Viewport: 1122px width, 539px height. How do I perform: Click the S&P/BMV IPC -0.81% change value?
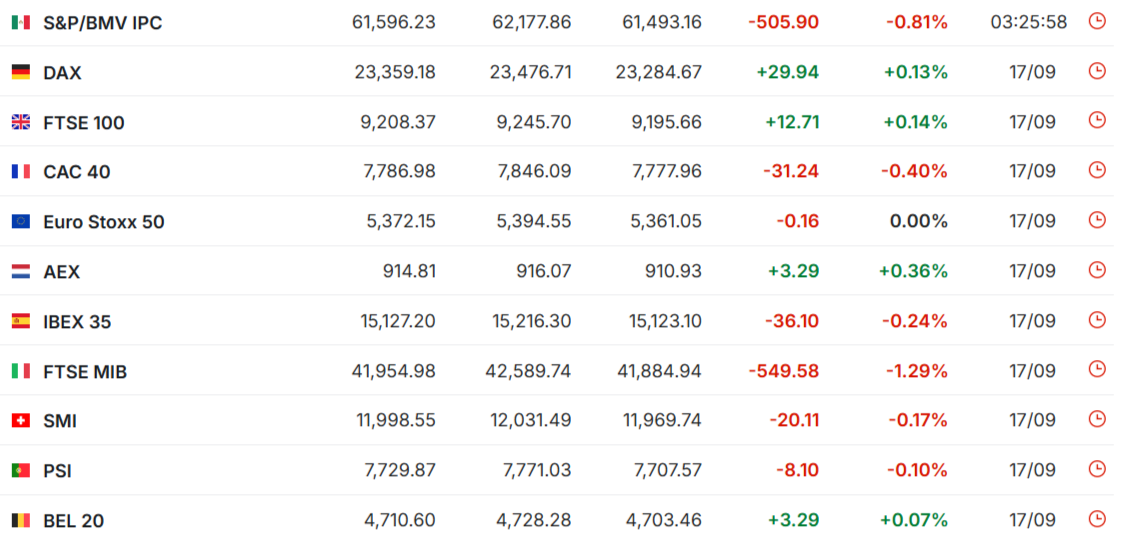(917, 23)
